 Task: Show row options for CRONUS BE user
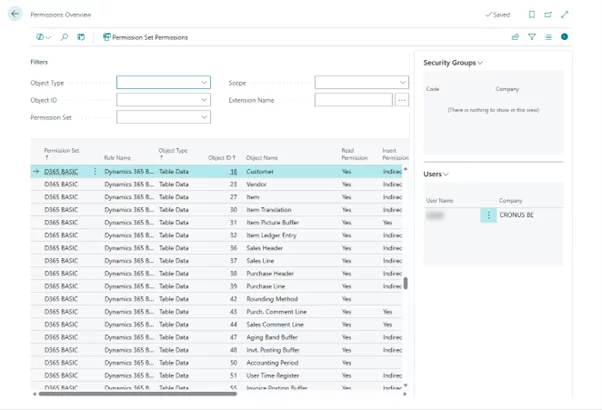(488, 215)
